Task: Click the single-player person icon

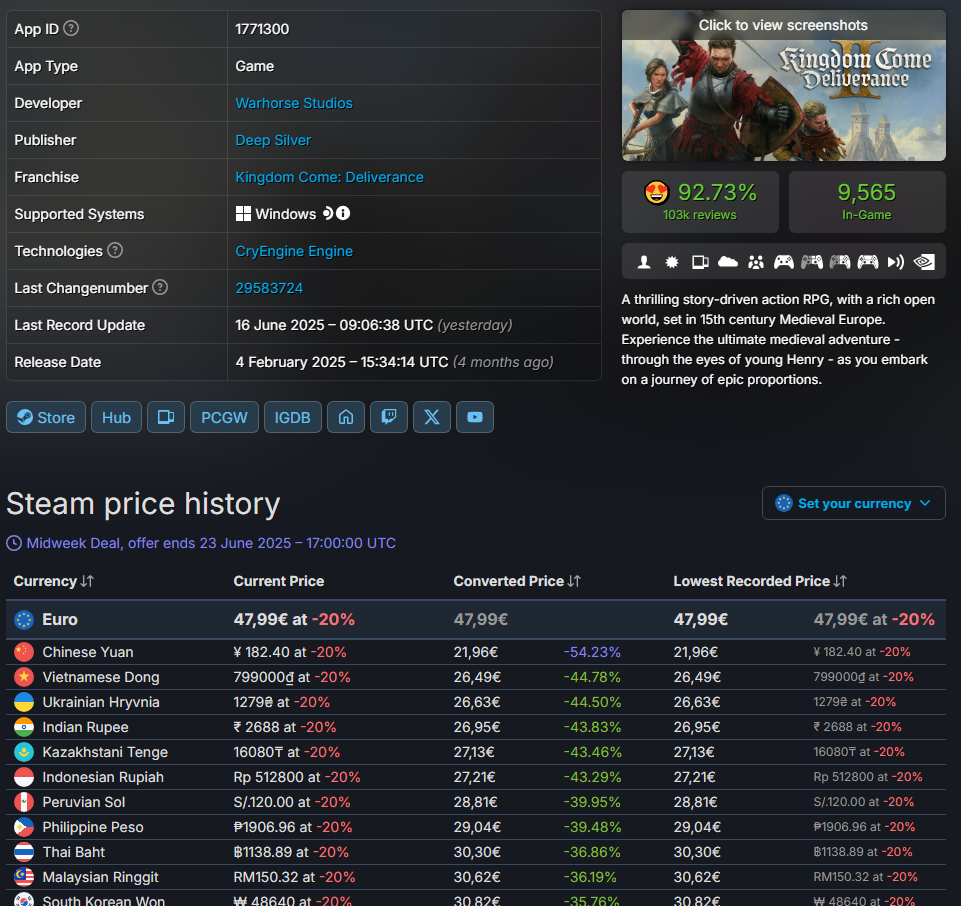Action: coord(644,262)
